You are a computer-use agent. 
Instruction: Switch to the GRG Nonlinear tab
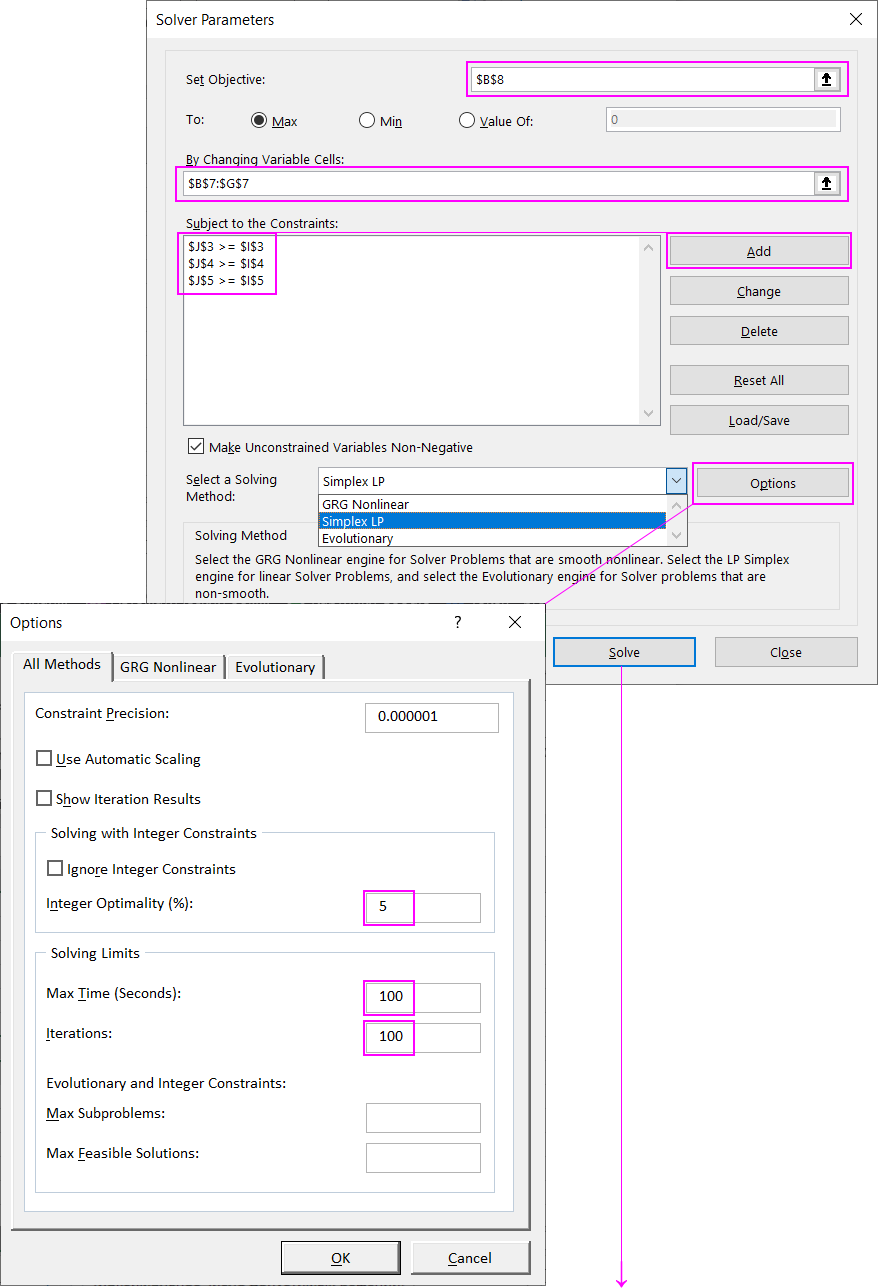click(x=168, y=667)
